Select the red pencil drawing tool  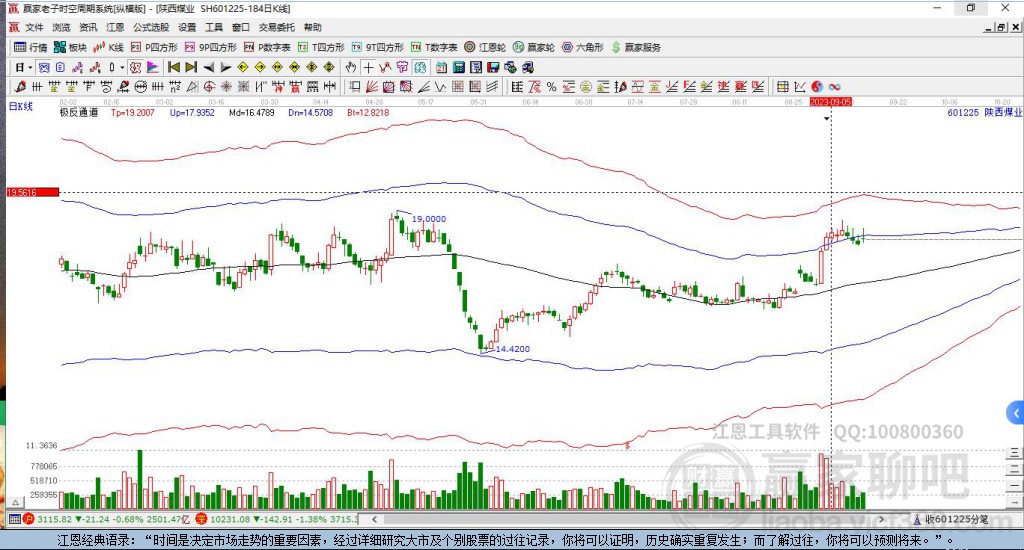20,86
